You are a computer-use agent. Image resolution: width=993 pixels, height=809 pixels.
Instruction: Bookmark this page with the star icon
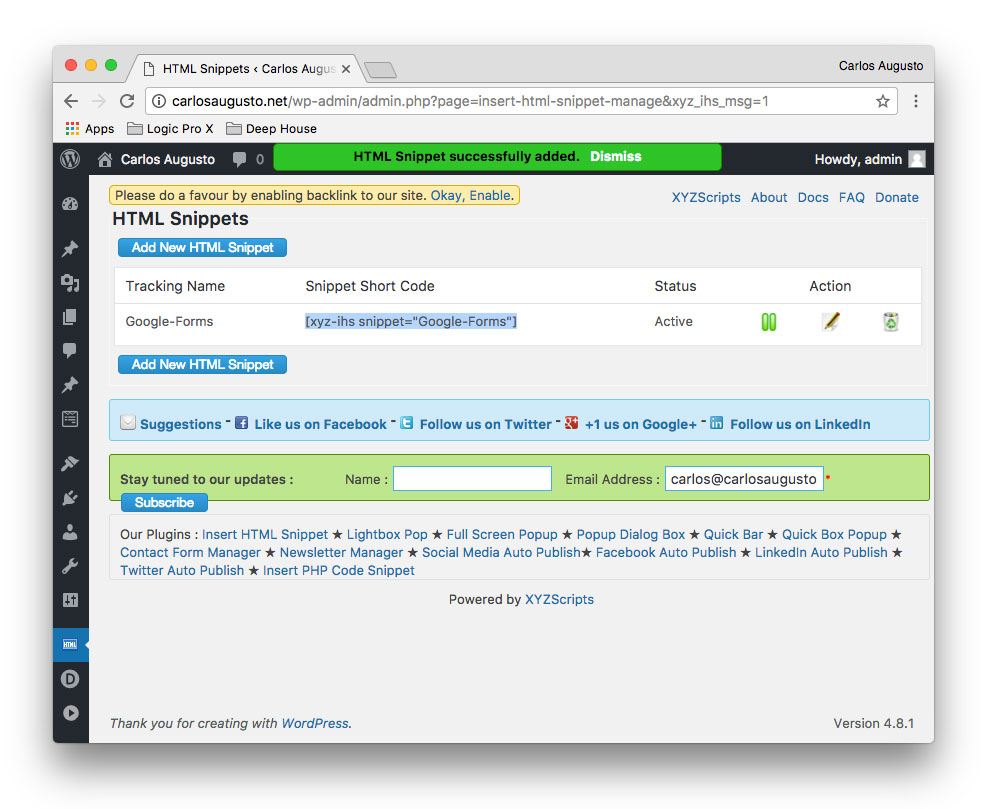883,101
